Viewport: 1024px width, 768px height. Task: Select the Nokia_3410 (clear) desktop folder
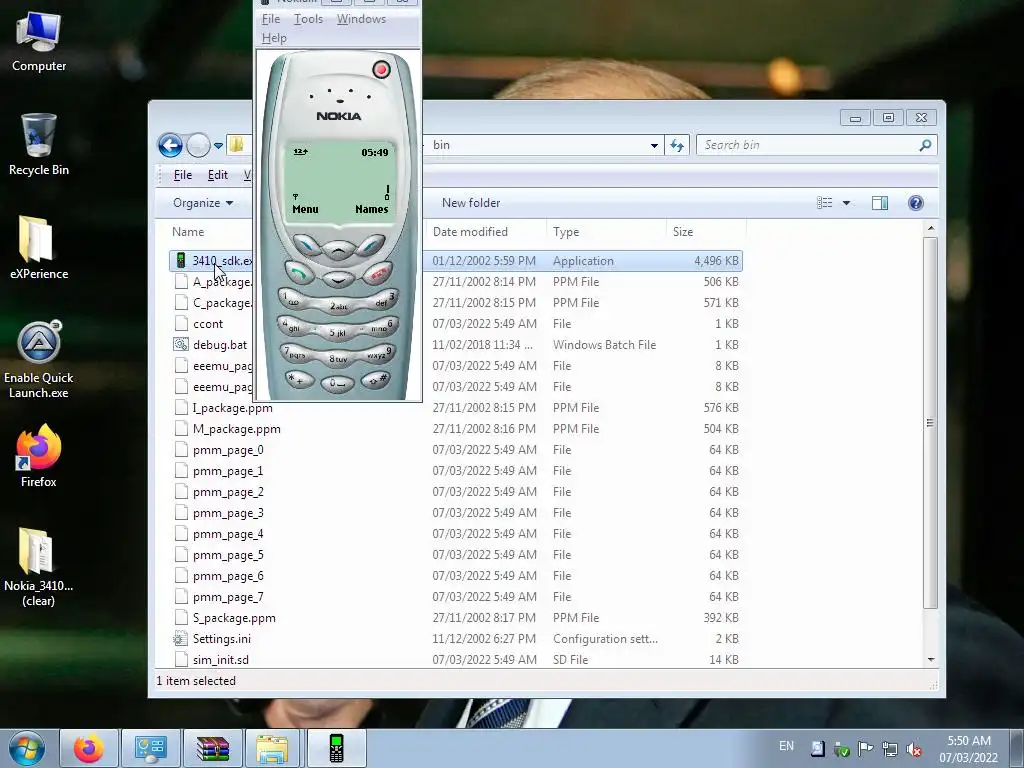click(x=39, y=567)
